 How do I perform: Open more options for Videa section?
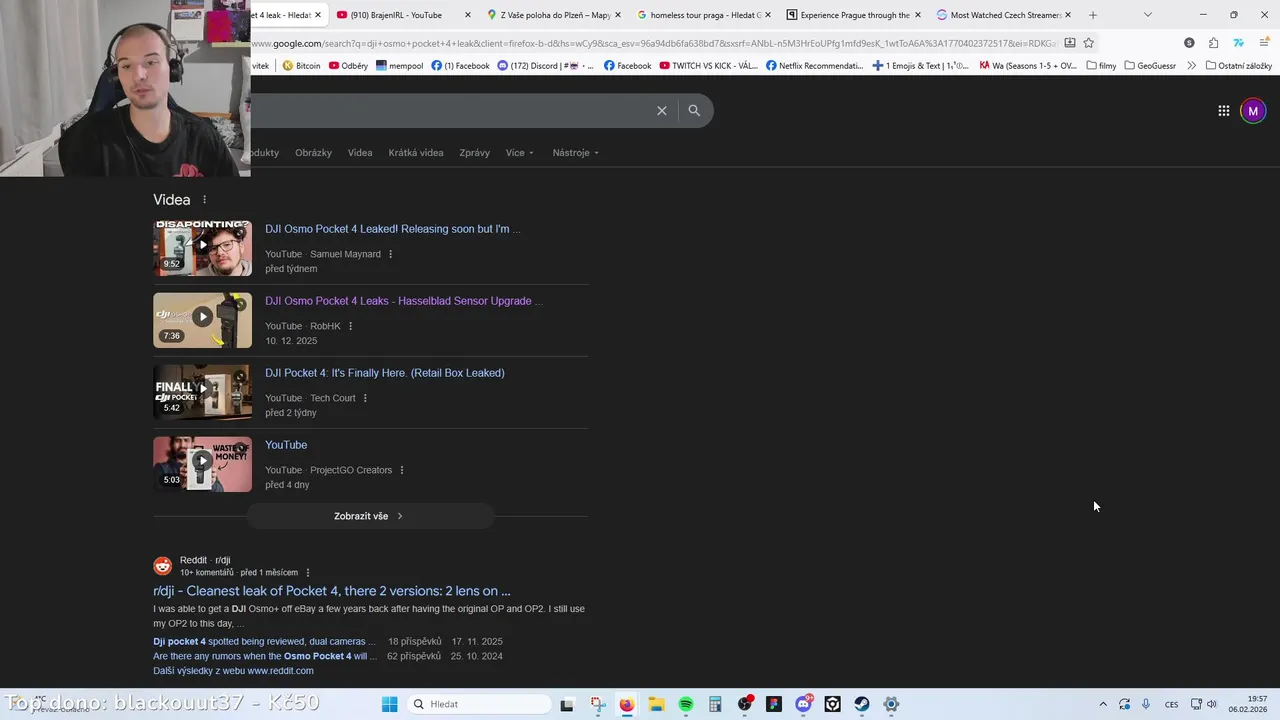pyautogui.click(x=205, y=200)
